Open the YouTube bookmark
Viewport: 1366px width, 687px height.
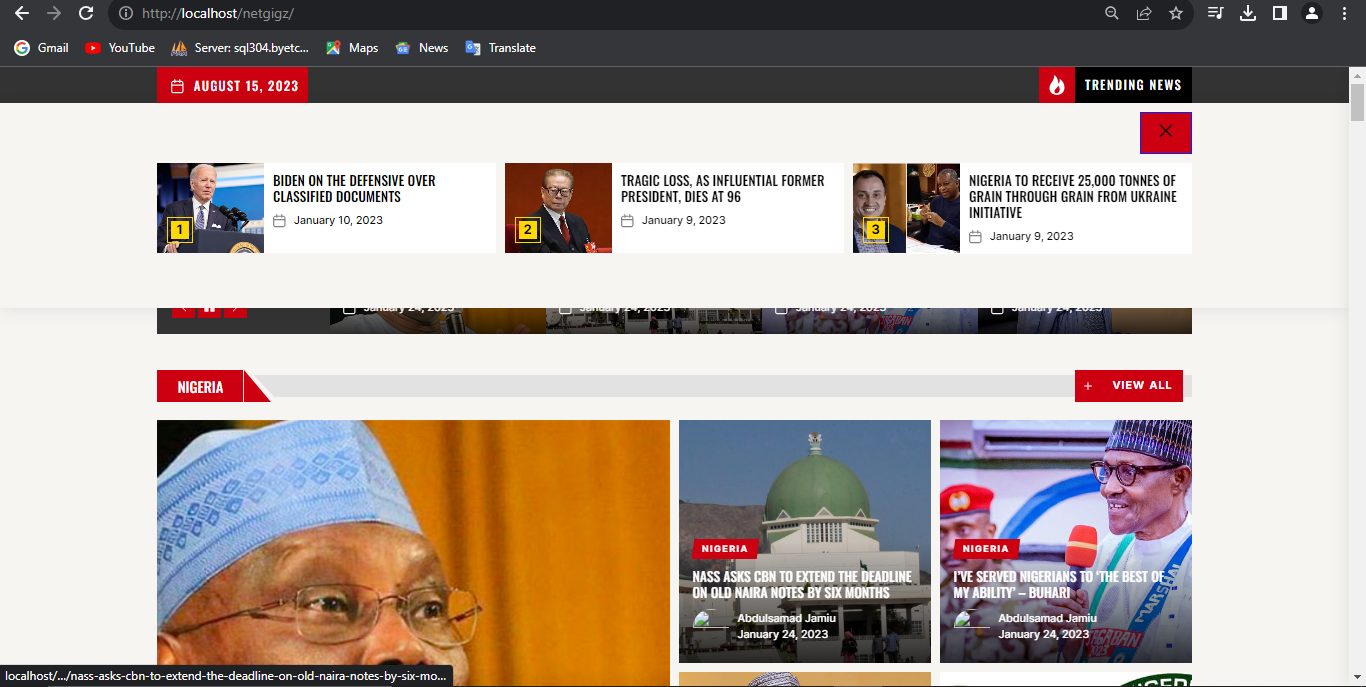coord(120,48)
